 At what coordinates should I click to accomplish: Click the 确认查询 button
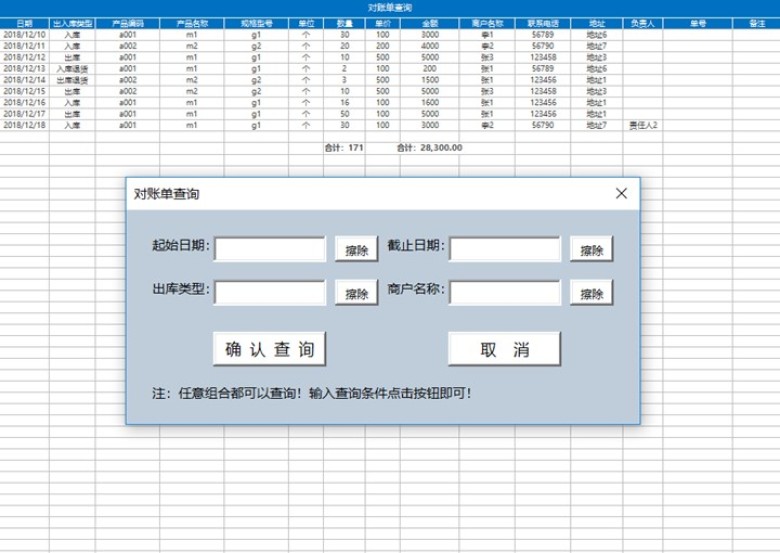[270, 349]
